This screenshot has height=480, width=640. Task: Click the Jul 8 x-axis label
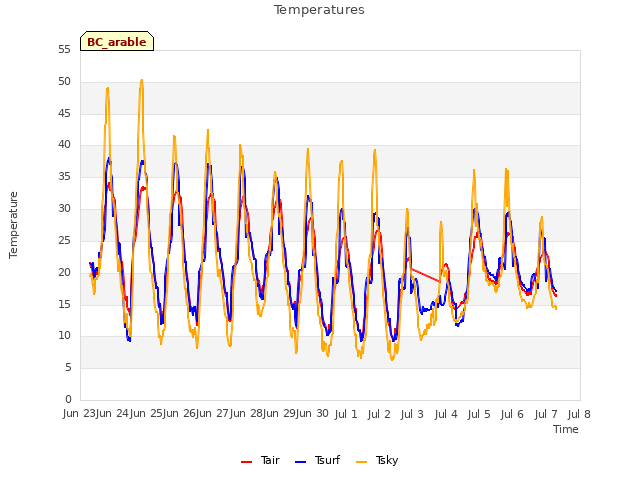pos(579,414)
